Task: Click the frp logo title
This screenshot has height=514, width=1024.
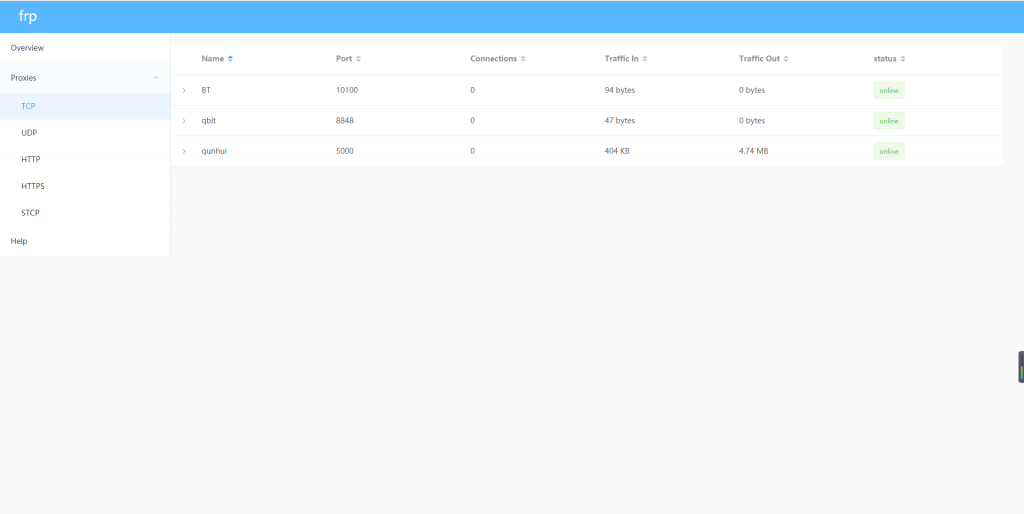Action: pos(27,16)
